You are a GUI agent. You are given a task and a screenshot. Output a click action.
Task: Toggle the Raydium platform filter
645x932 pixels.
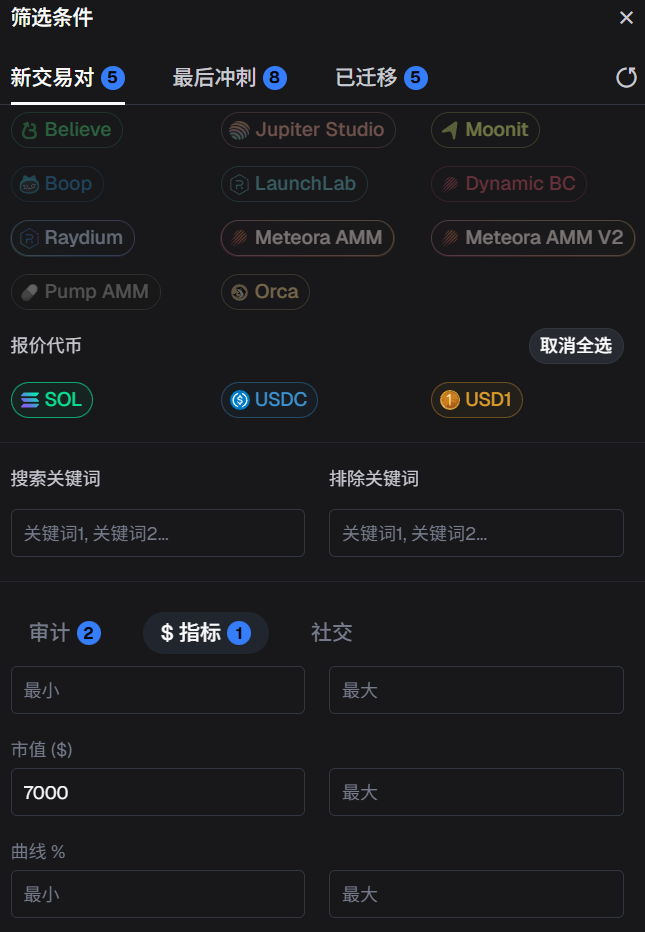pyautogui.click(x=71, y=238)
